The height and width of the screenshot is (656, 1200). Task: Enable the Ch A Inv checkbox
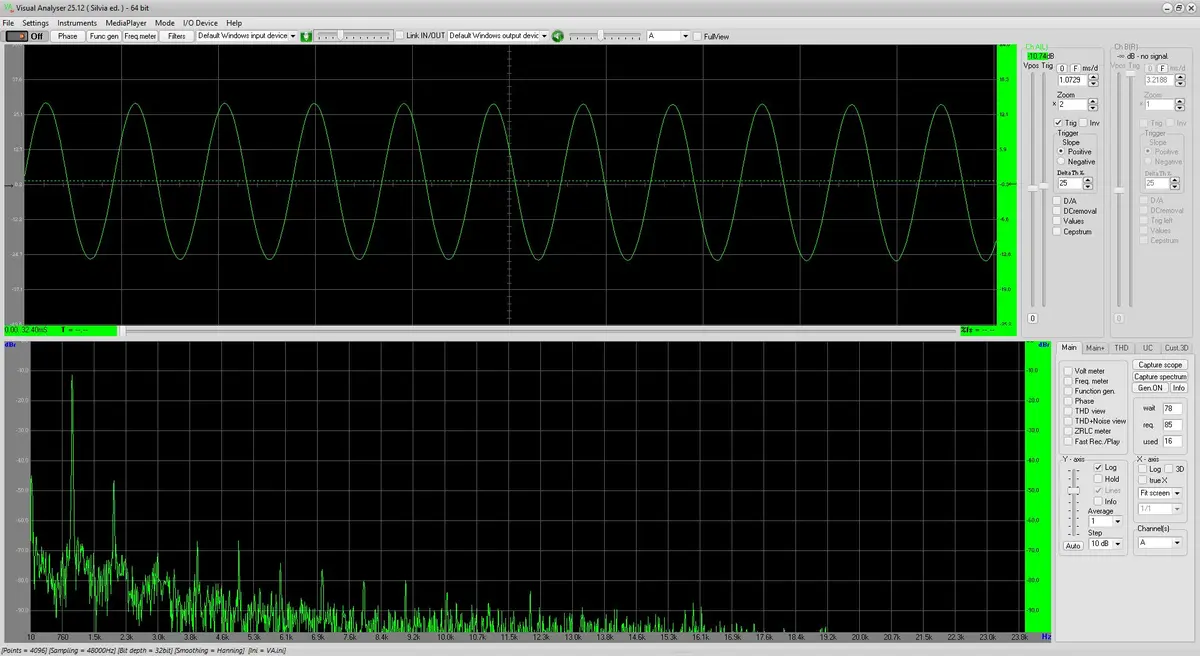(1083, 122)
